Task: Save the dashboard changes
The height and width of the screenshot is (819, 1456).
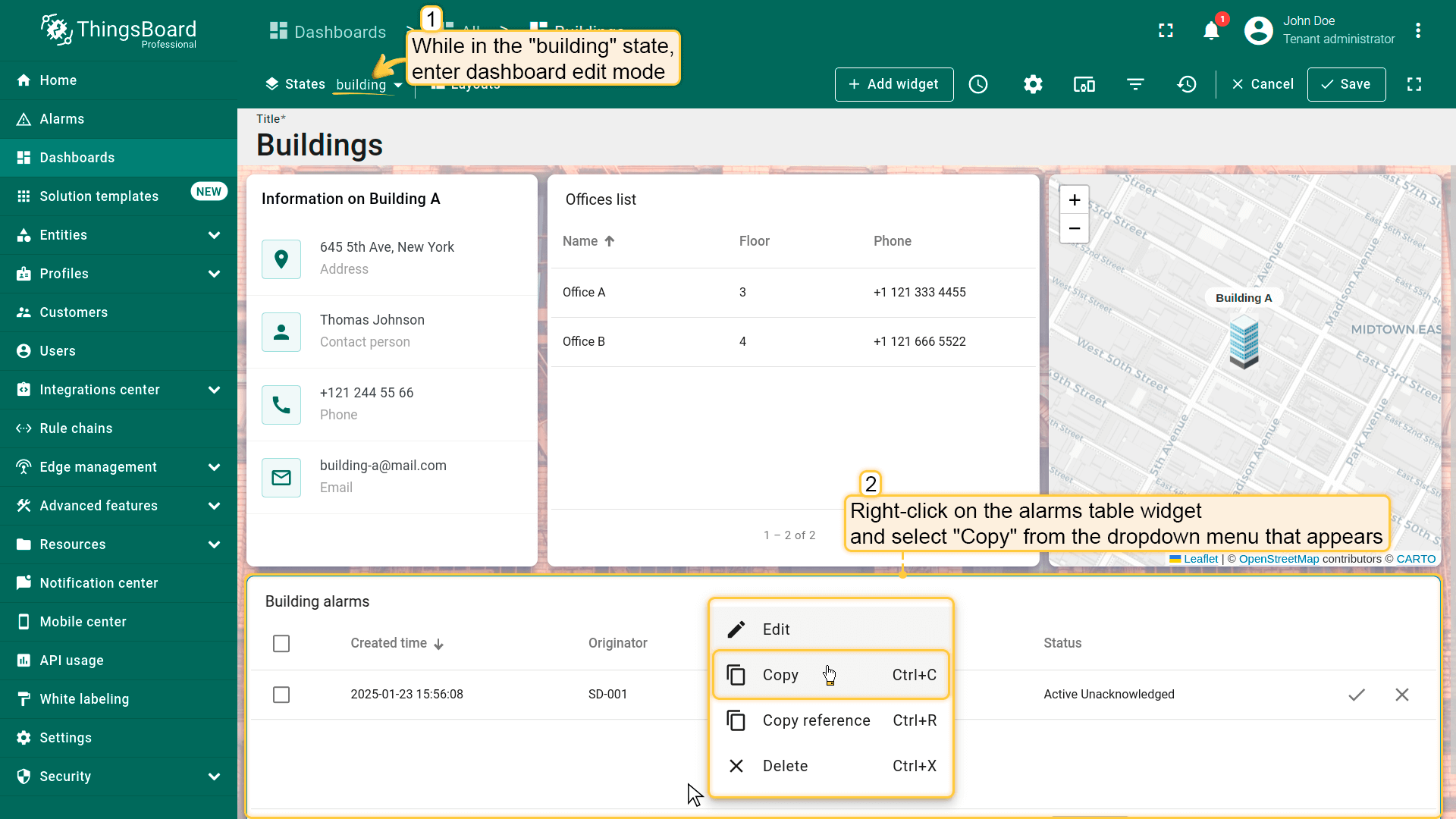Action: pyautogui.click(x=1346, y=84)
